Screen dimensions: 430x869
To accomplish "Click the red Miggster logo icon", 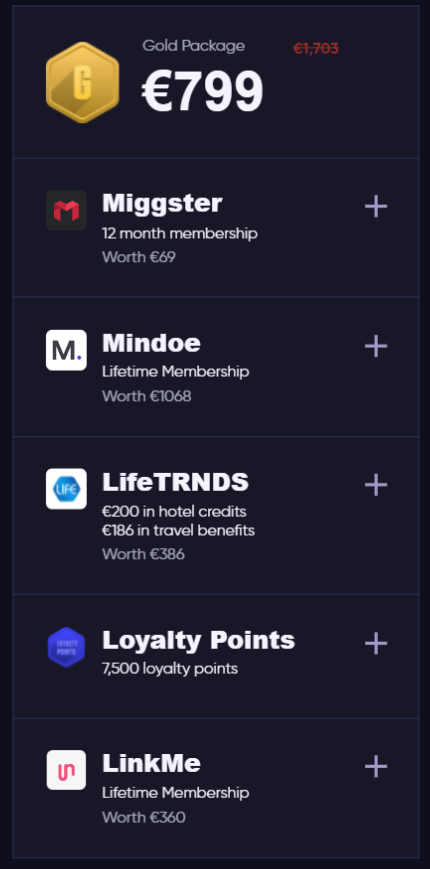I will pyautogui.click(x=66, y=210).
